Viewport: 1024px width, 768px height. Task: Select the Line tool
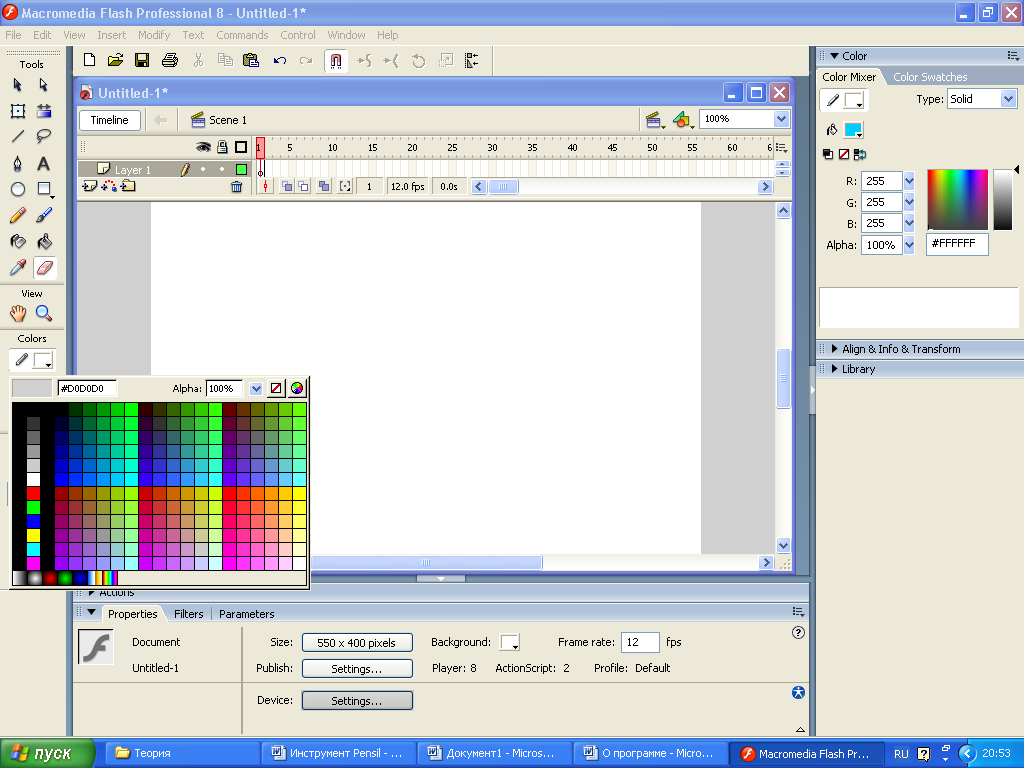[x=18, y=136]
